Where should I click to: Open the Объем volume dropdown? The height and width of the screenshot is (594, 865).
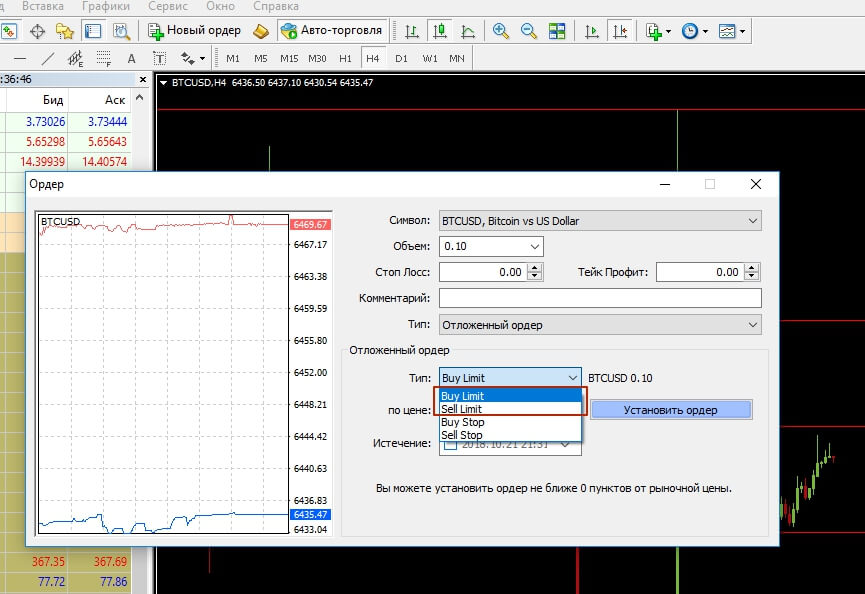tap(534, 246)
